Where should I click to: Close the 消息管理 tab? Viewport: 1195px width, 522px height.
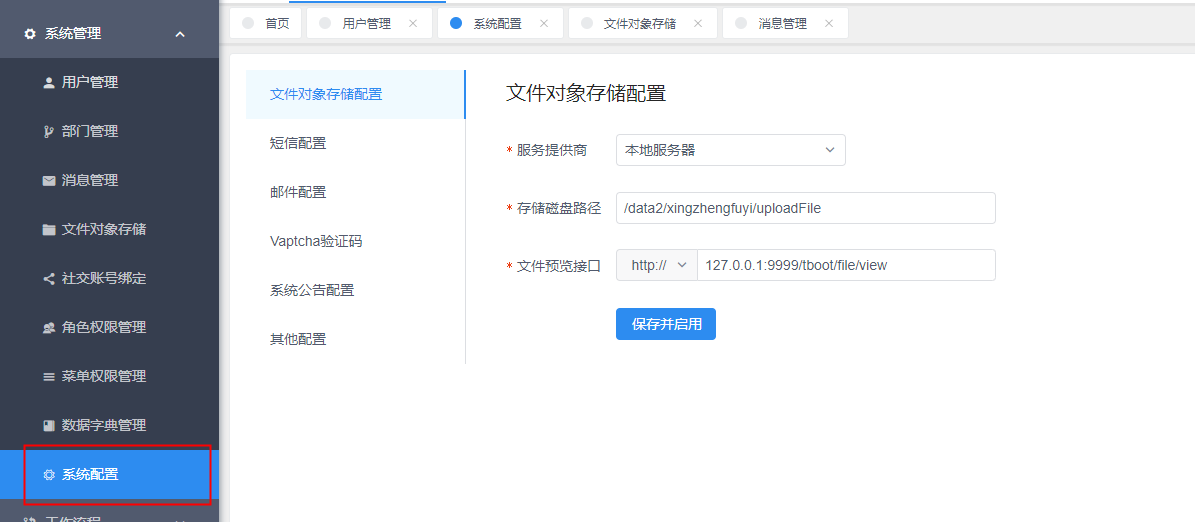(828, 24)
